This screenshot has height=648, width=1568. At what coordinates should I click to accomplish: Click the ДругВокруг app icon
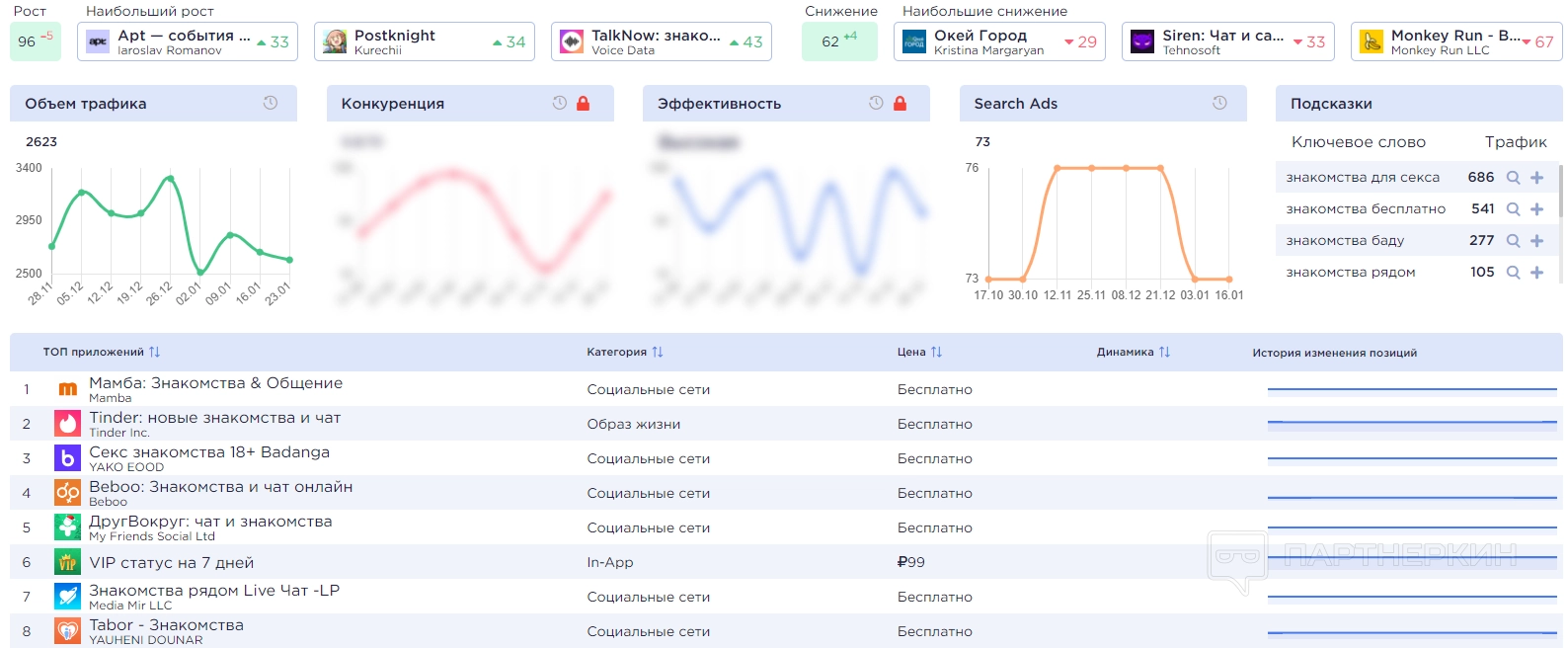point(67,527)
